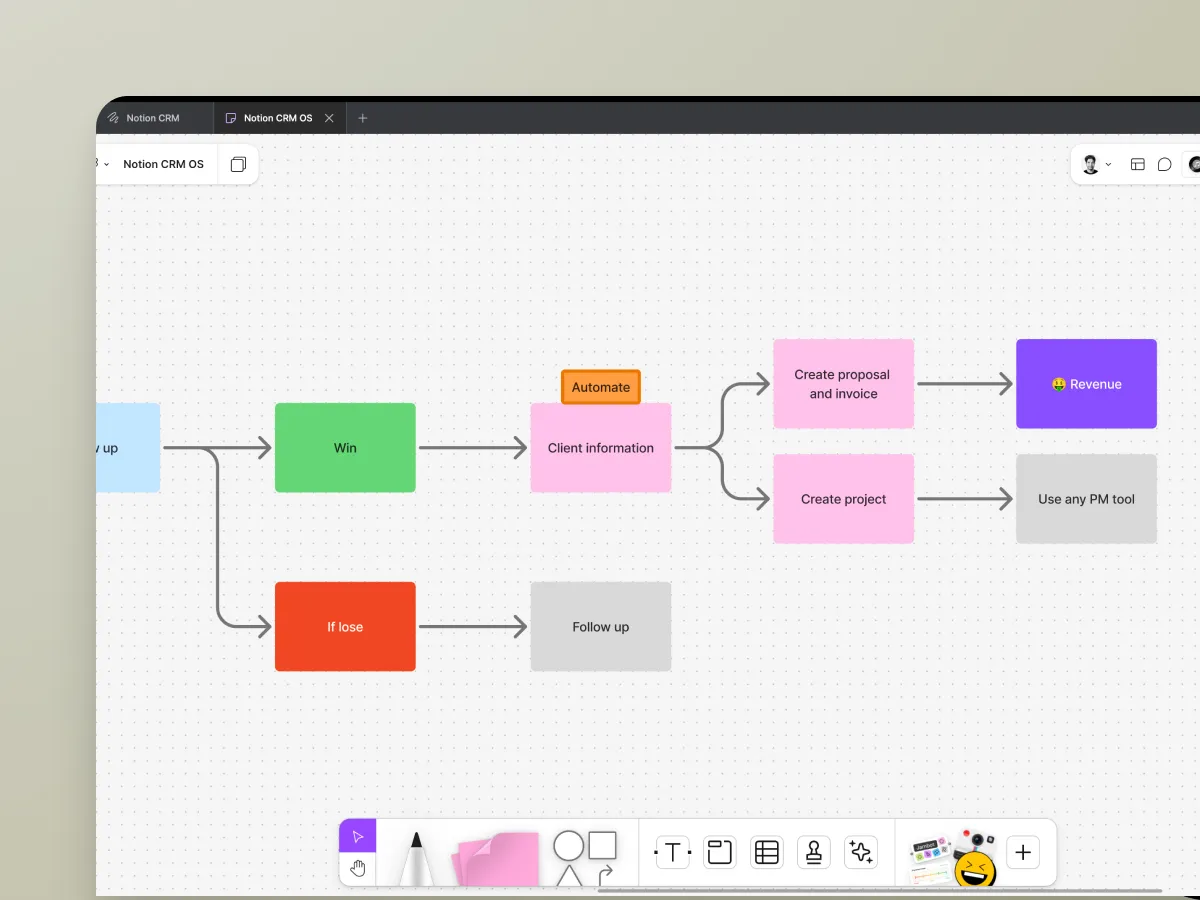Open the layout view icon

click(1138, 164)
